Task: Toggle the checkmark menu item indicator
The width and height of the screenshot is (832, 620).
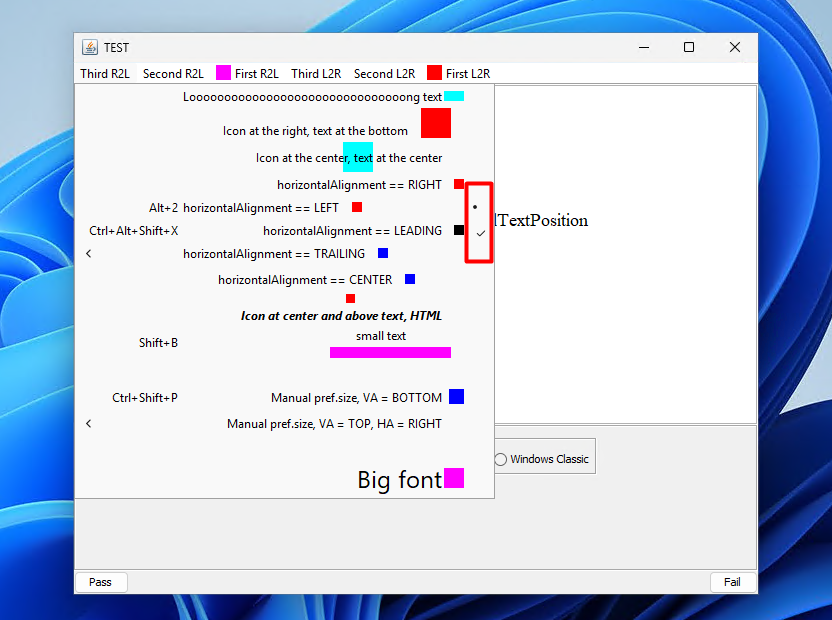Action: click(481, 232)
